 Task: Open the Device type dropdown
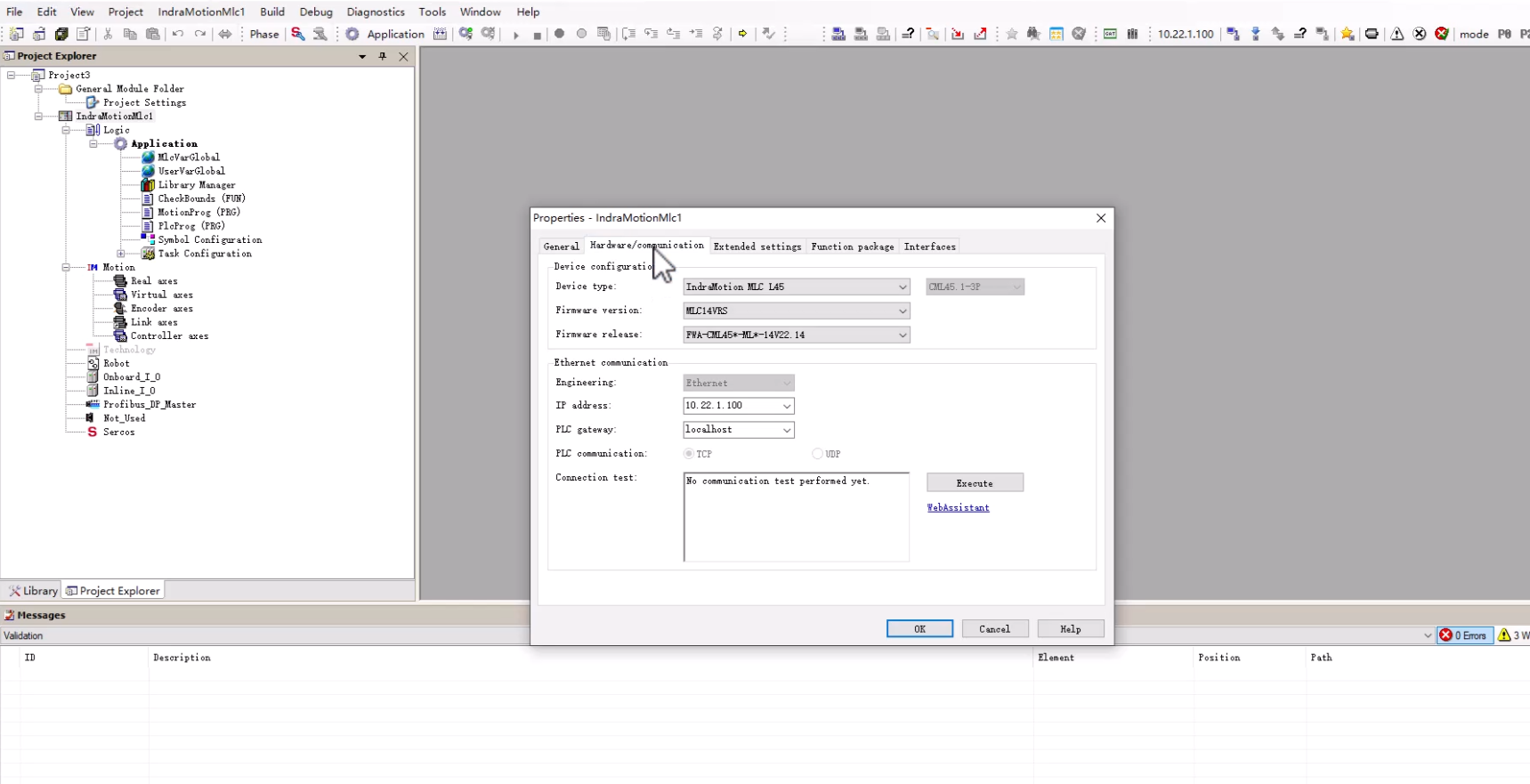pos(902,287)
